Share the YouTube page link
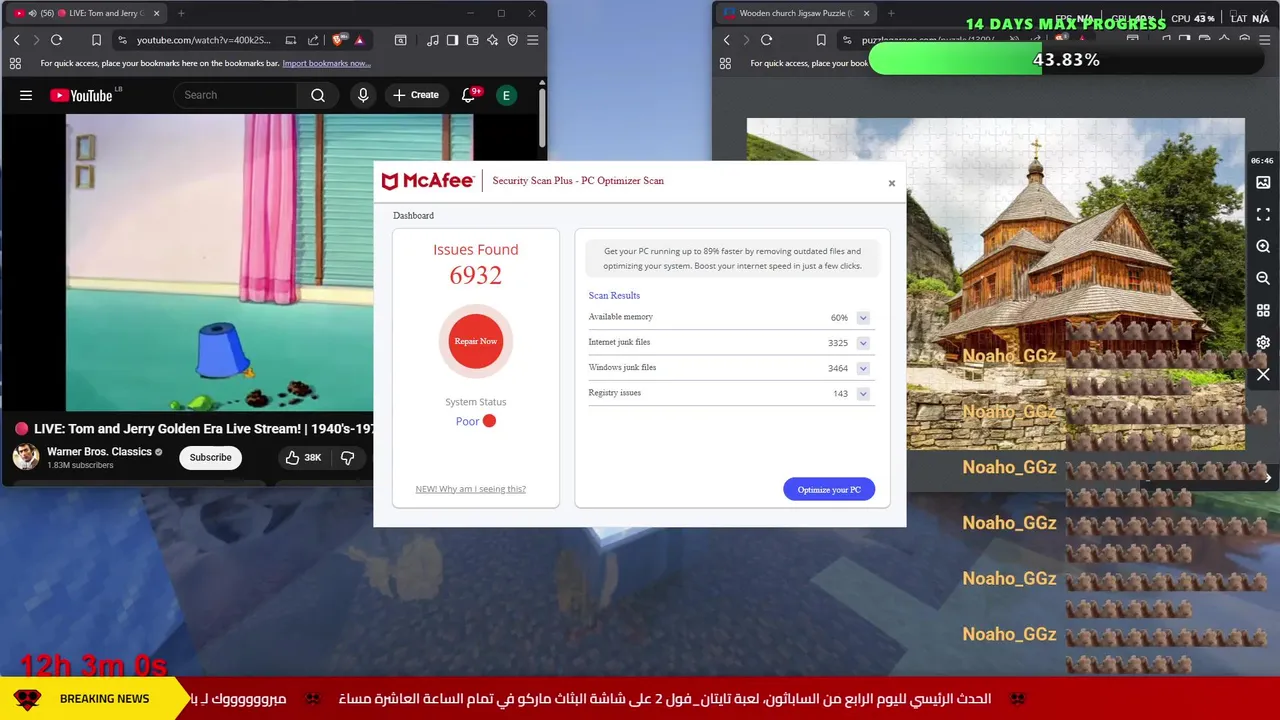Viewport: 1280px width, 720px height. [313, 40]
